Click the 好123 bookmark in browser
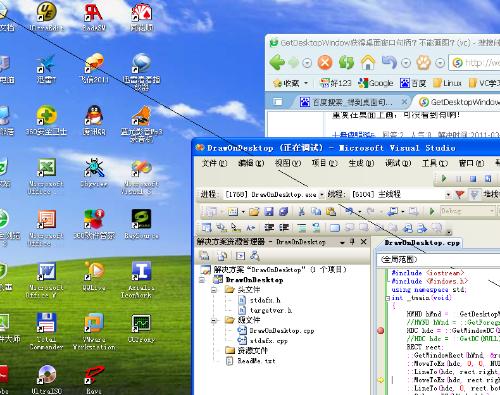The height and width of the screenshot is (395, 500). (x=335, y=83)
